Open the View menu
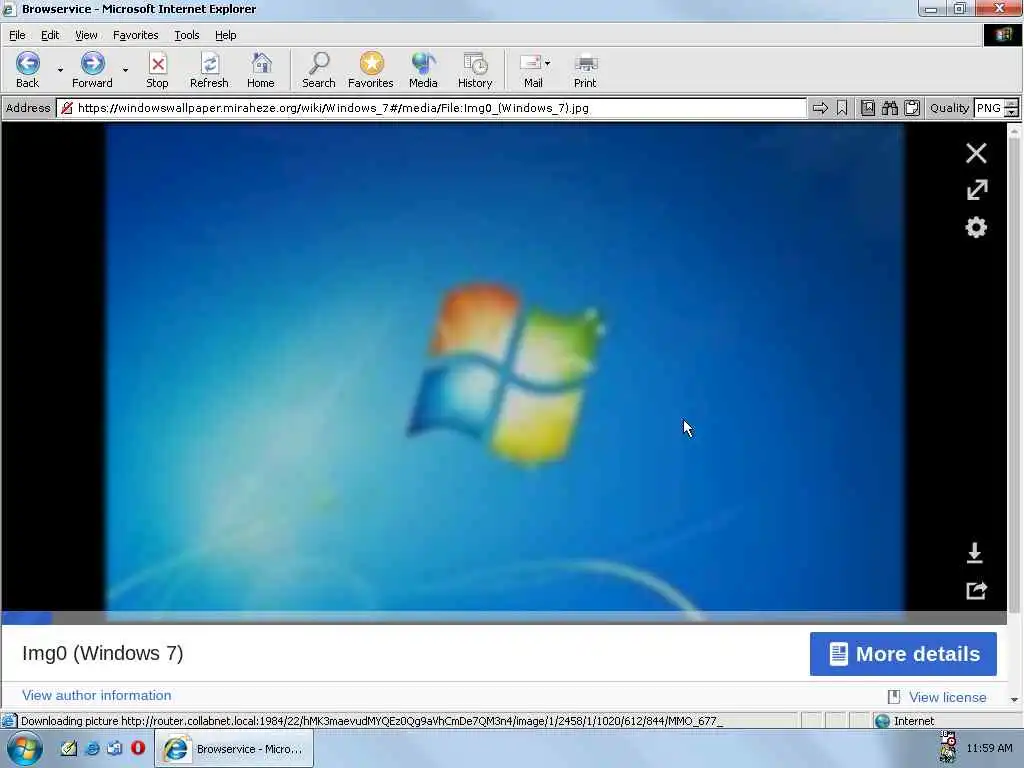Image resolution: width=1024 pixels, height=768 pixels. pyautogui.click(x=86, y=35)
